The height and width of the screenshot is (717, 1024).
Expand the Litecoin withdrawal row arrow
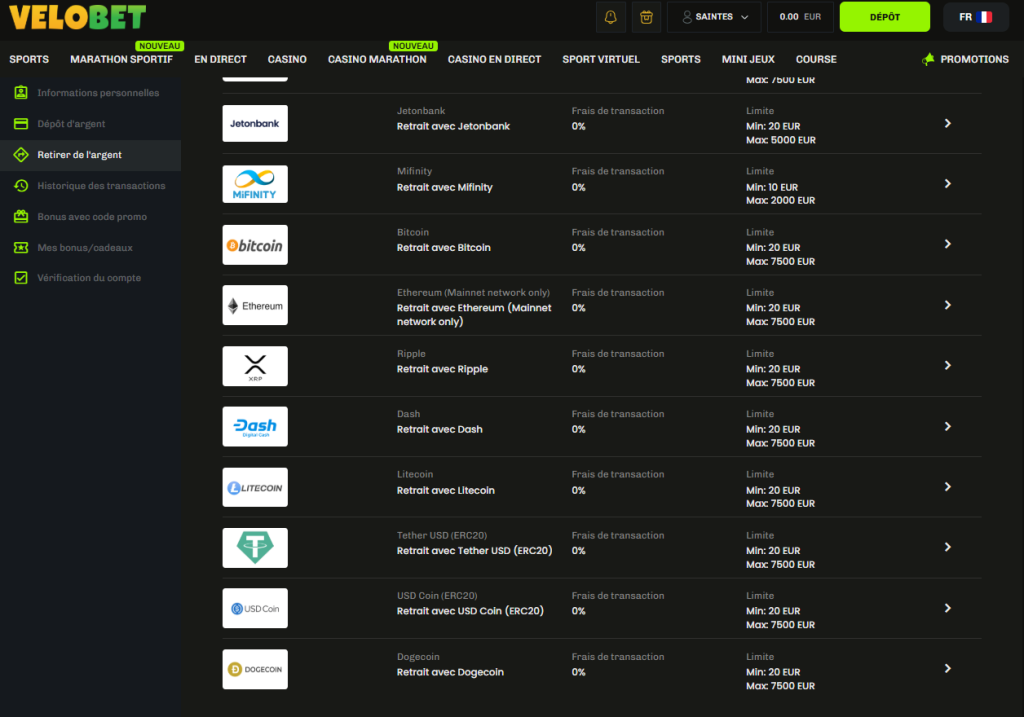[x=947, y=487]
